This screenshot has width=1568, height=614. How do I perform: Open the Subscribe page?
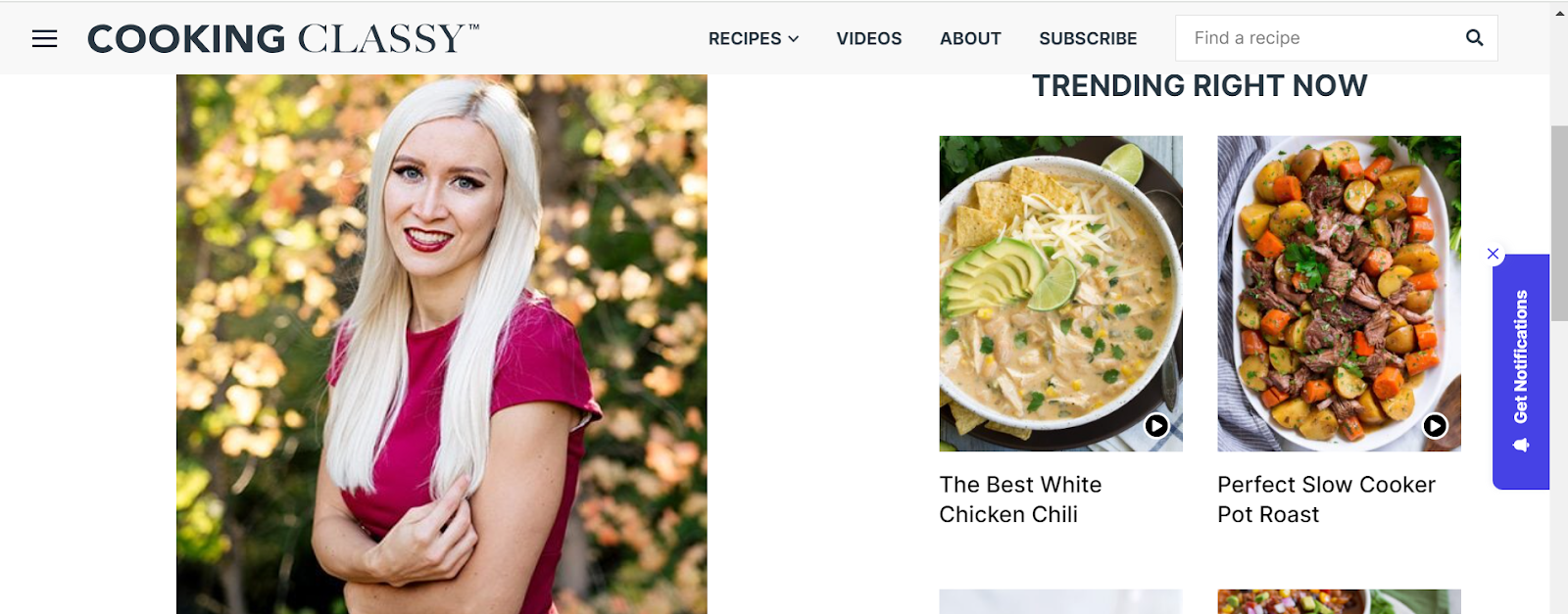1088,38
